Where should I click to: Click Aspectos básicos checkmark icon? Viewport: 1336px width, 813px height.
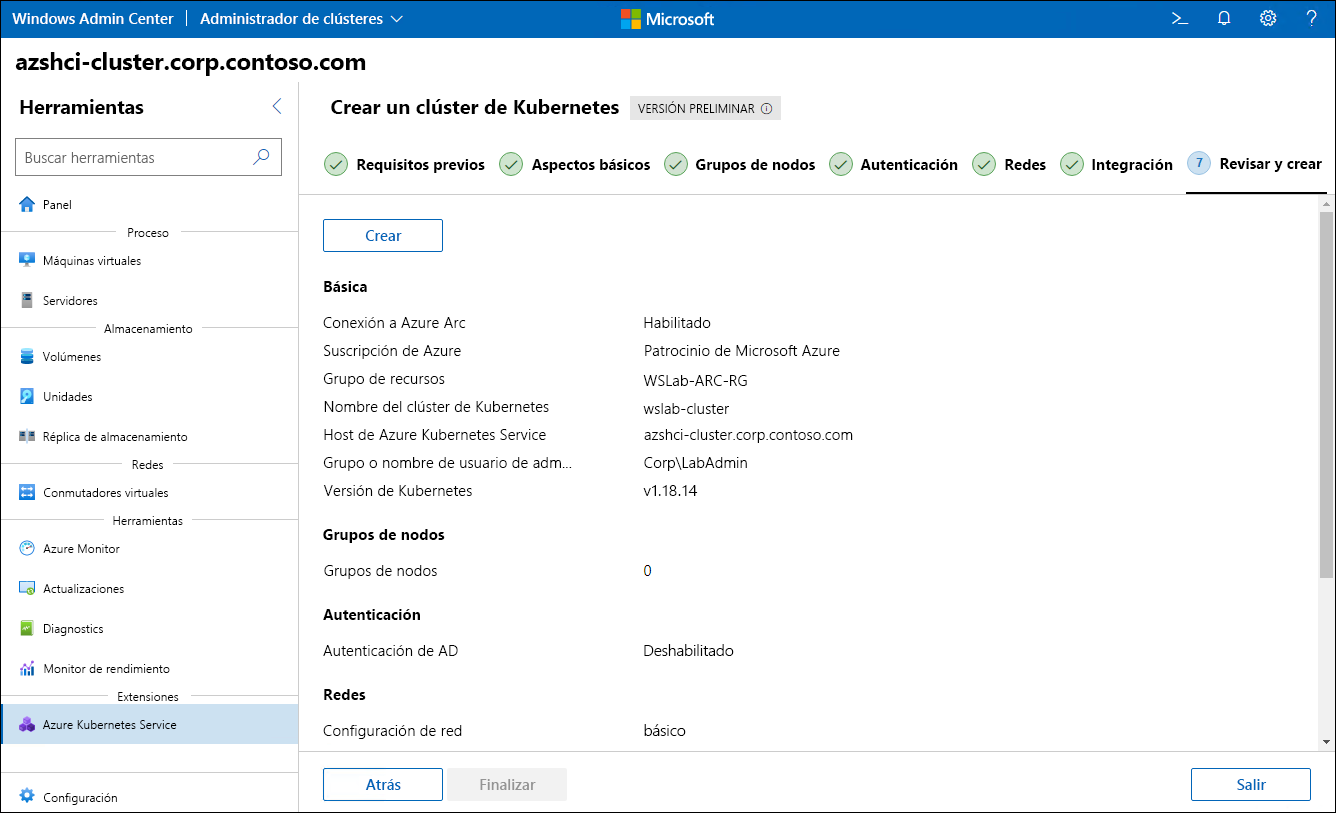(511, 164)
